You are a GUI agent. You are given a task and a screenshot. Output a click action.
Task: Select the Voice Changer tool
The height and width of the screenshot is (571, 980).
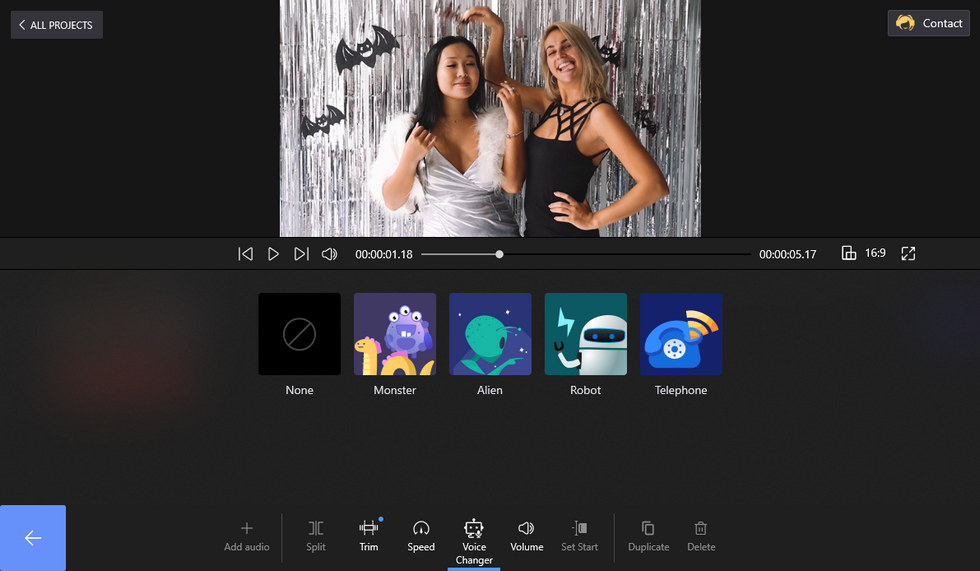click(474, 542)
